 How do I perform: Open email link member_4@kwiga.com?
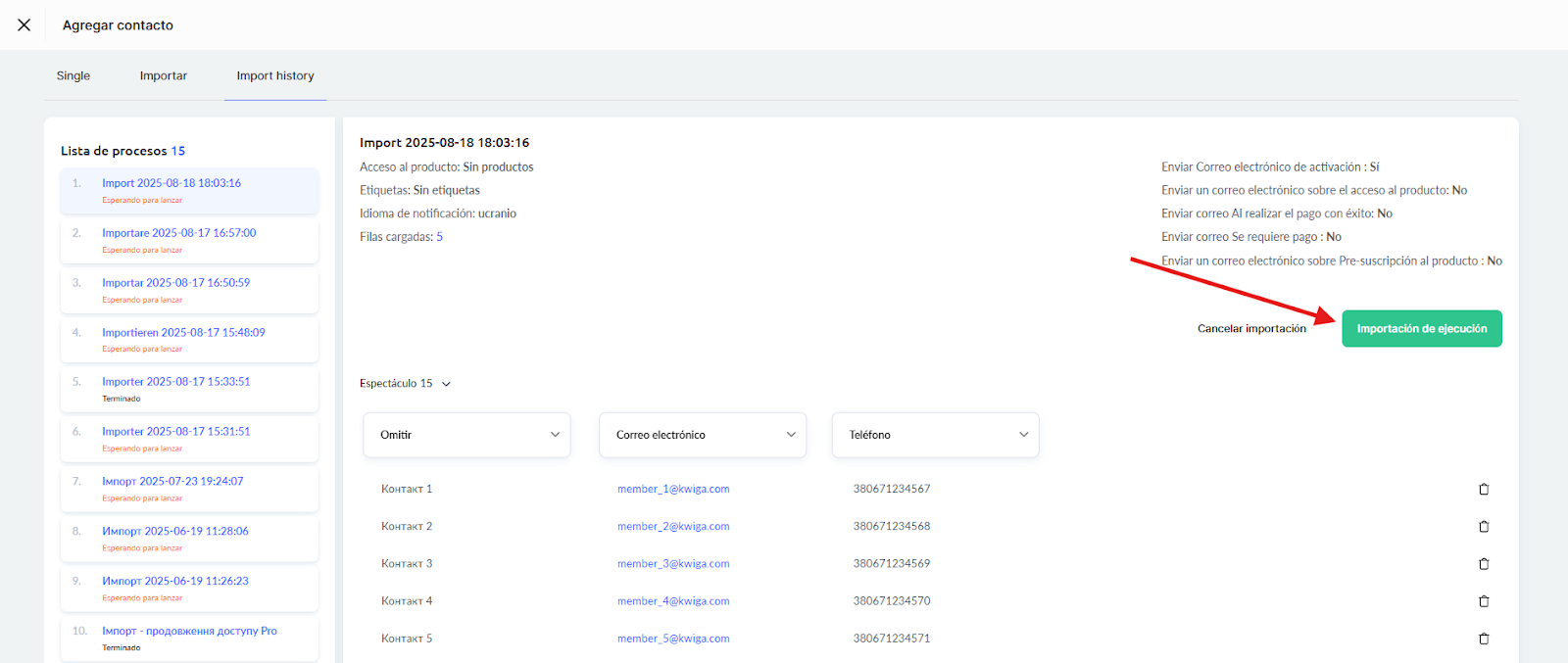pos(673,601)
